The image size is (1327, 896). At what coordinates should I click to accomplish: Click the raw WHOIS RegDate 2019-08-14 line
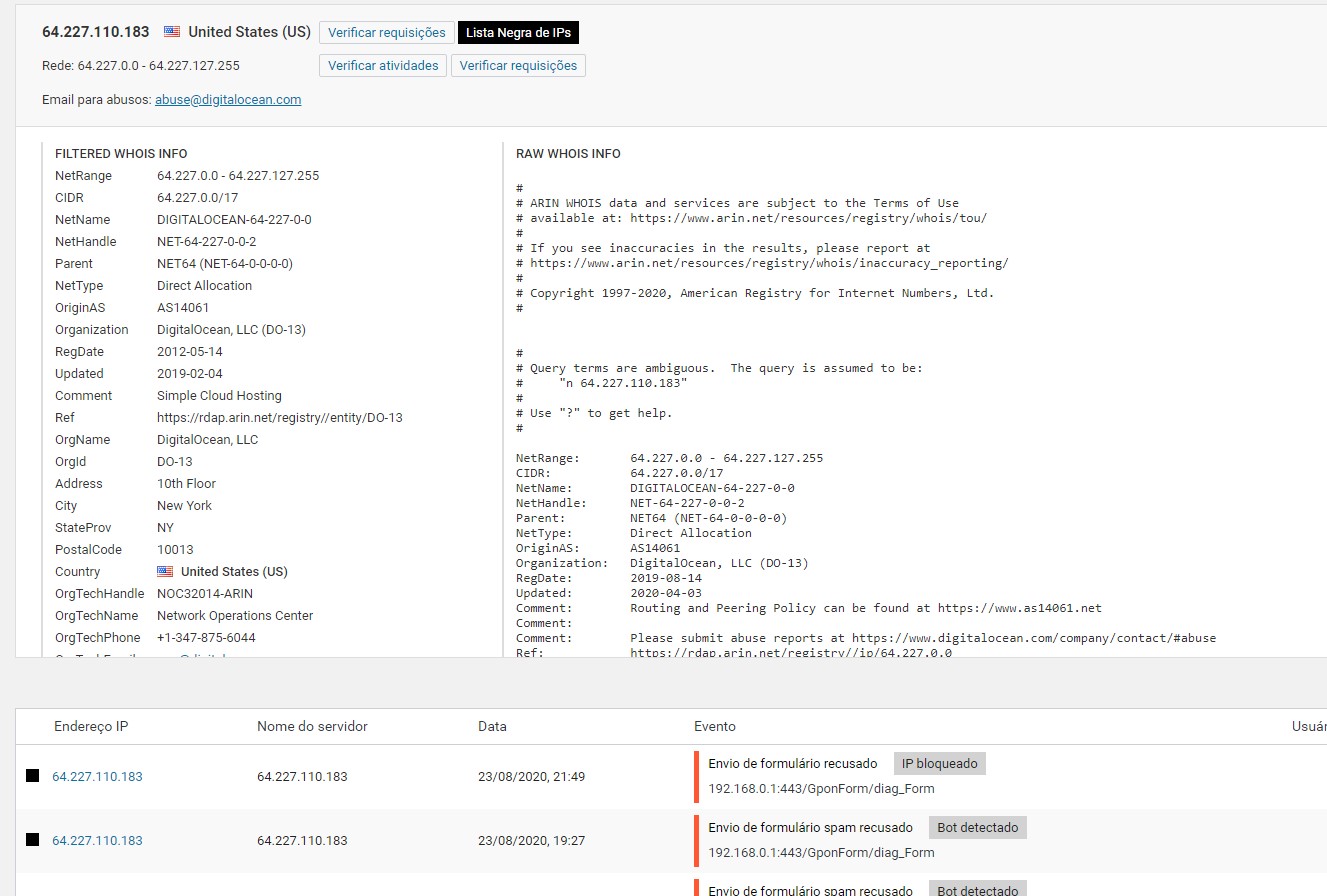[609, 579]
